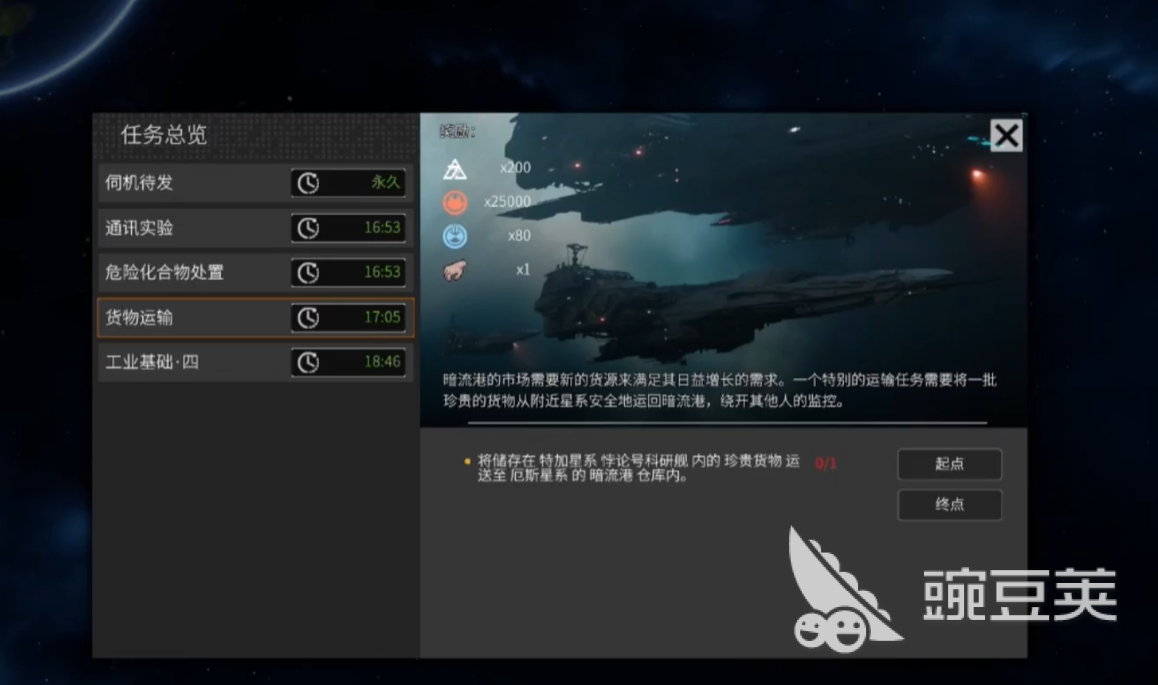Click the triangle reward icon marked x200
The height and width of the screenshot is (685, 1158).
(x=454, y=169)
